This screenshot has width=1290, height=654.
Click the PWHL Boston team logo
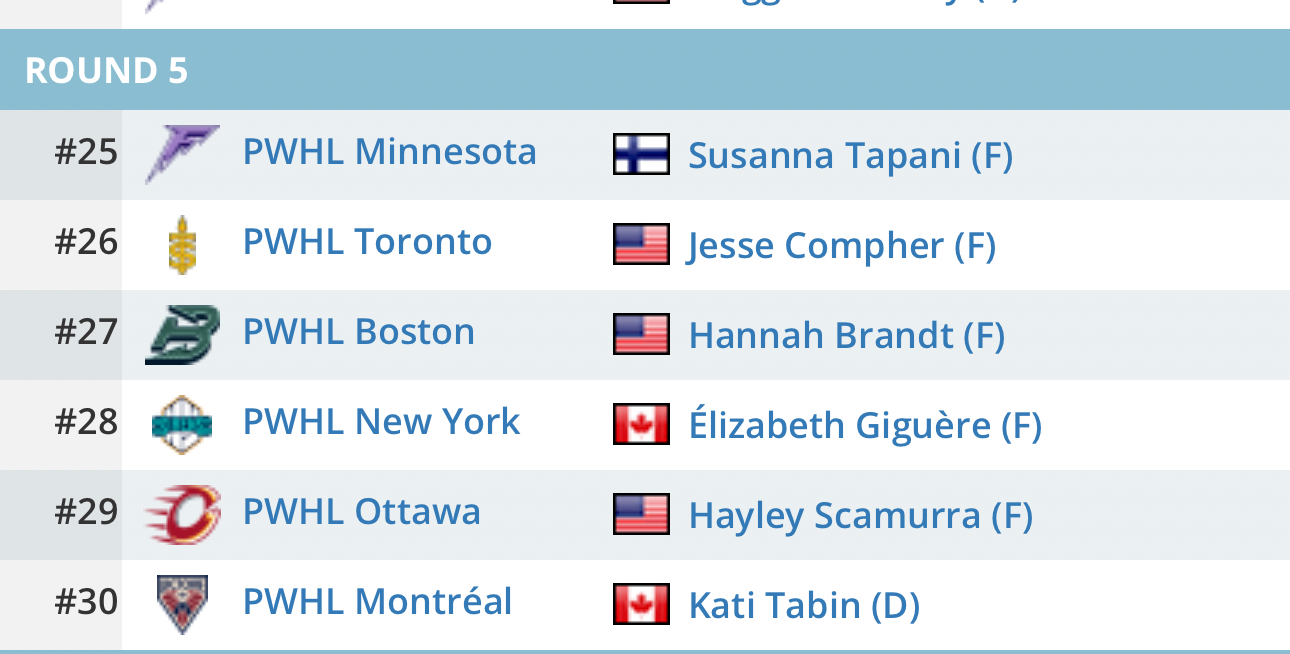point(182,335)
